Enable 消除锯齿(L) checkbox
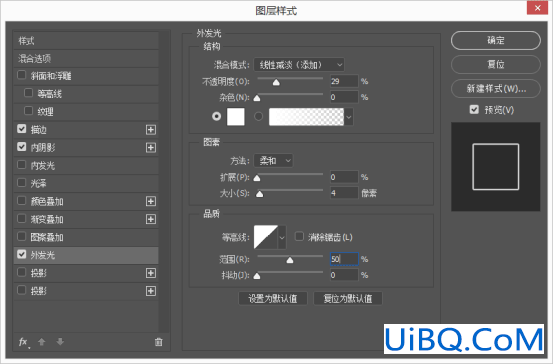Screen dimensions: 554x364 pyautogui.click(x=299, y=236)
